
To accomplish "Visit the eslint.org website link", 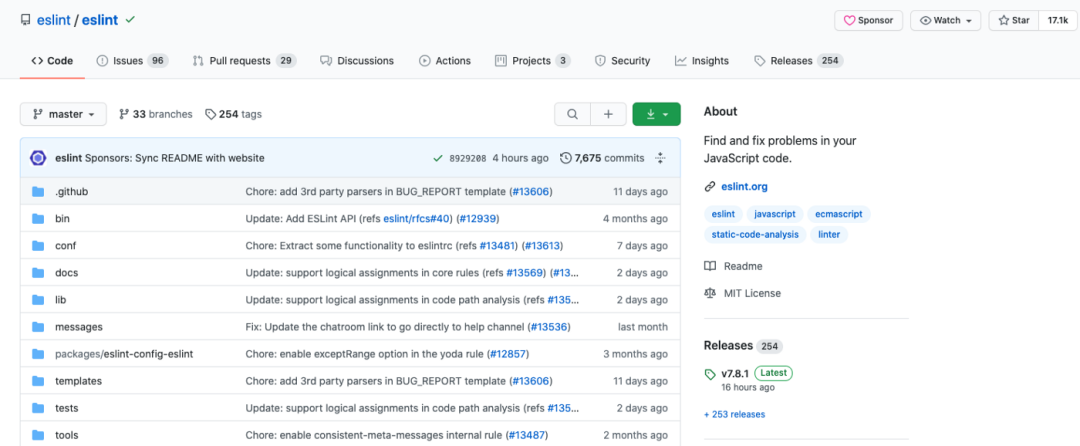I will (744, 186).
